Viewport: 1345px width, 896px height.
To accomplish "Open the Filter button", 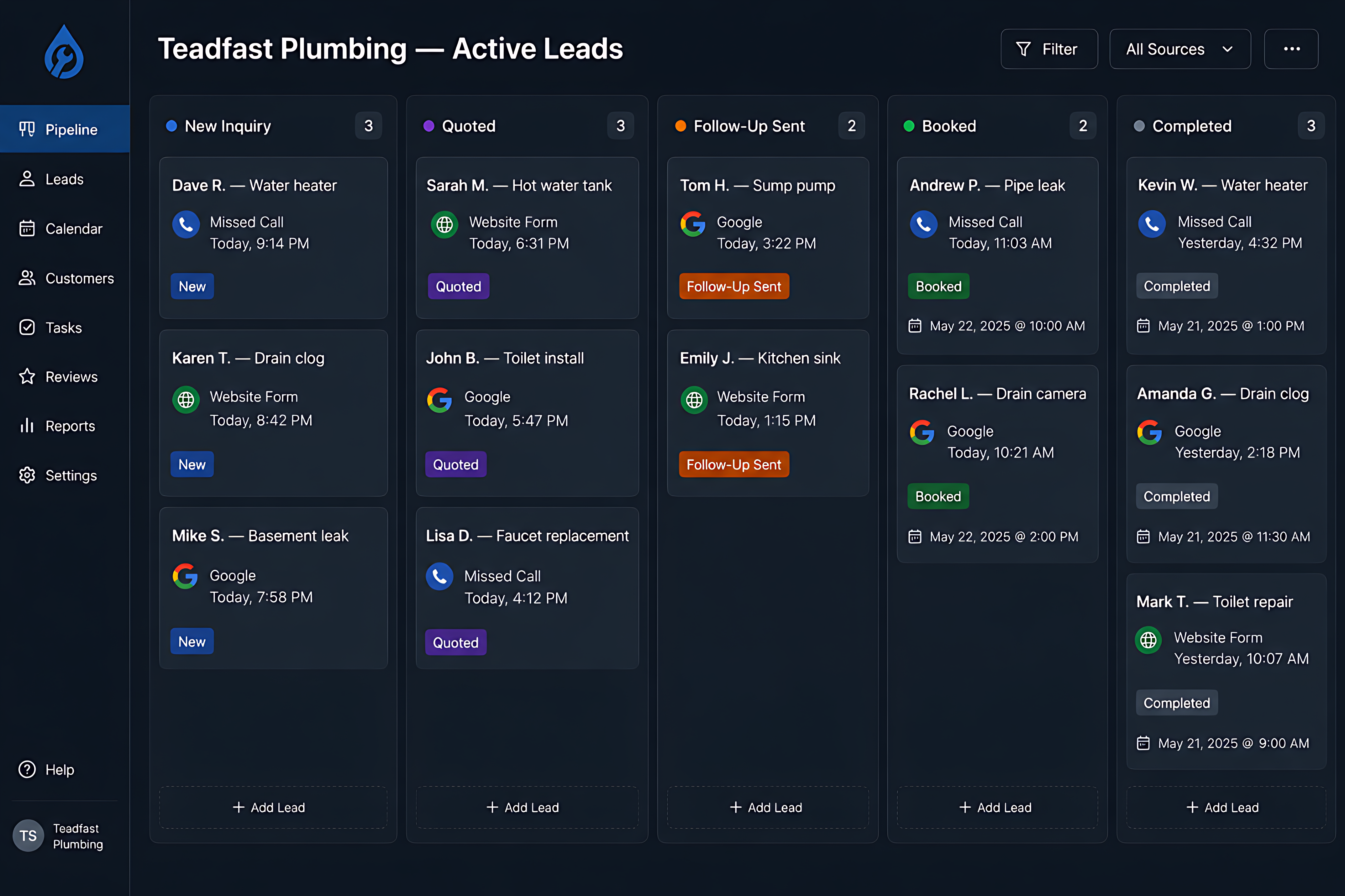I will pyautogui.click(x=1049, y=49).
